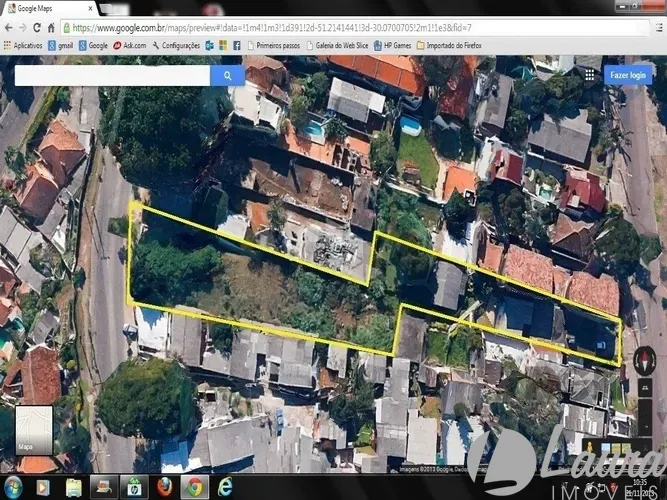This screenshot has width=667, height=500.
Task: Open the gmail bookmark
Action: pos(61,46)
